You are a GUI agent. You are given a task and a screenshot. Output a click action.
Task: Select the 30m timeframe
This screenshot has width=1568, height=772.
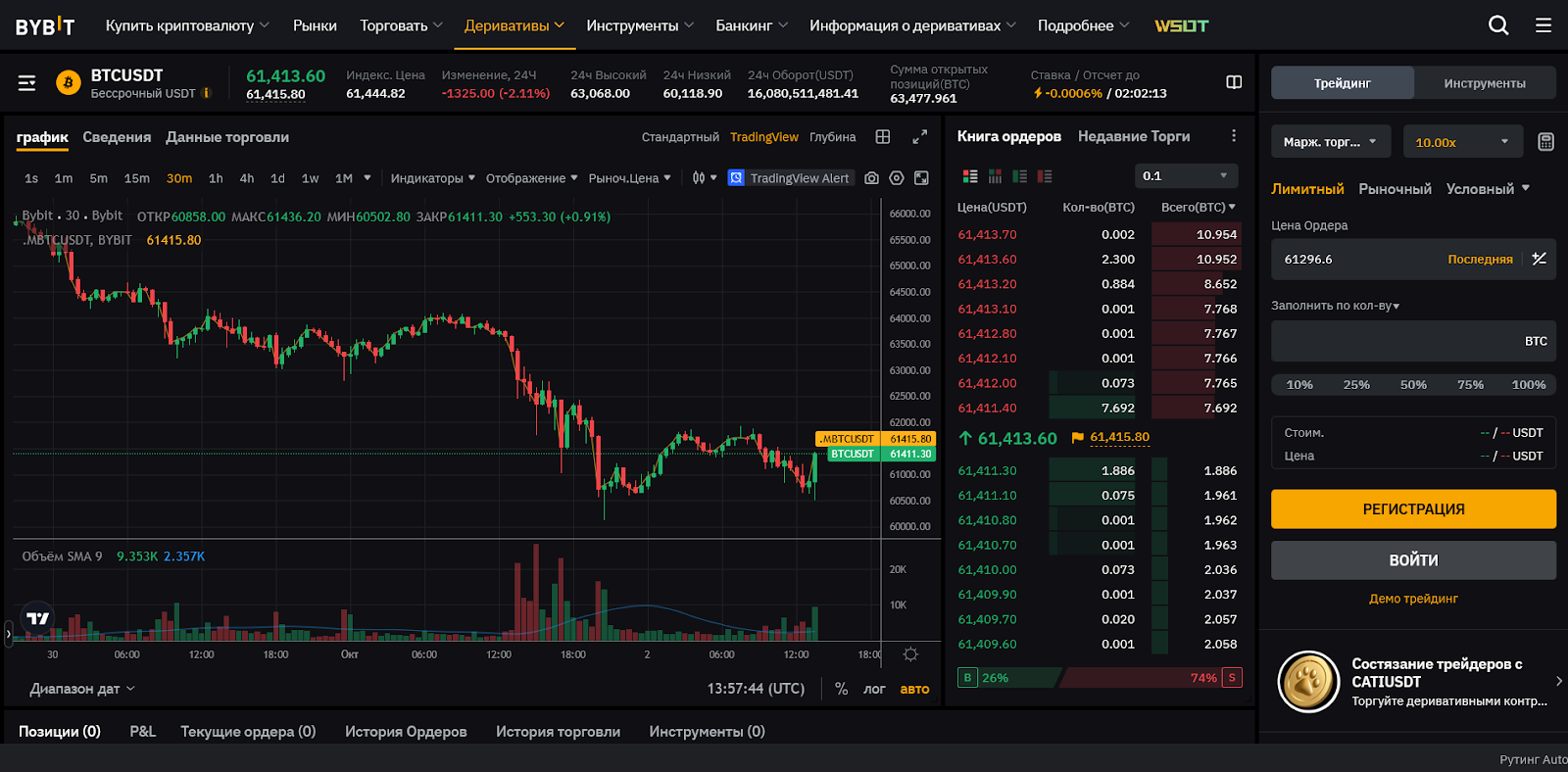[179, 178]
